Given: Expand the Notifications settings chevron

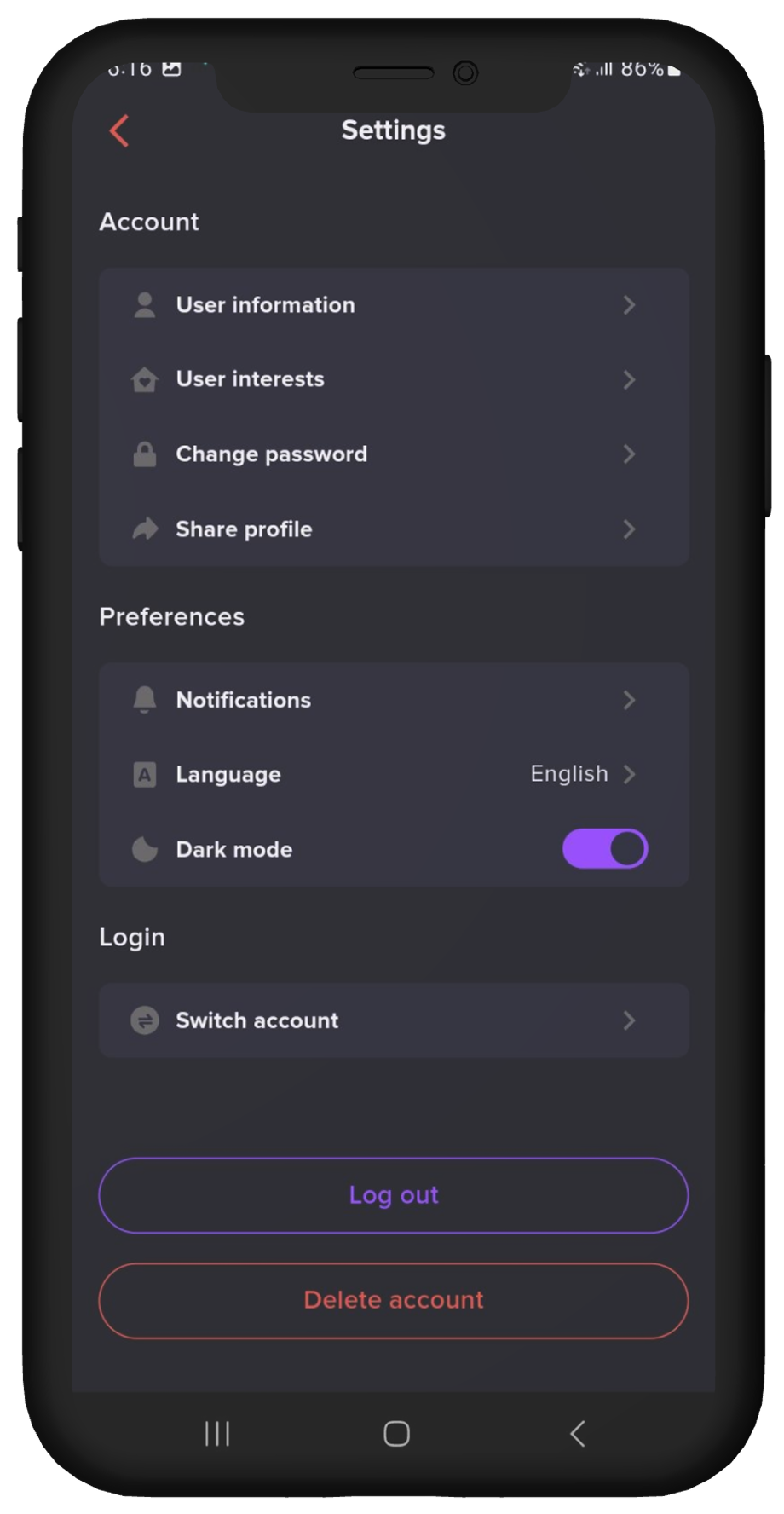Looking at the screenshot, I should 629,700.
